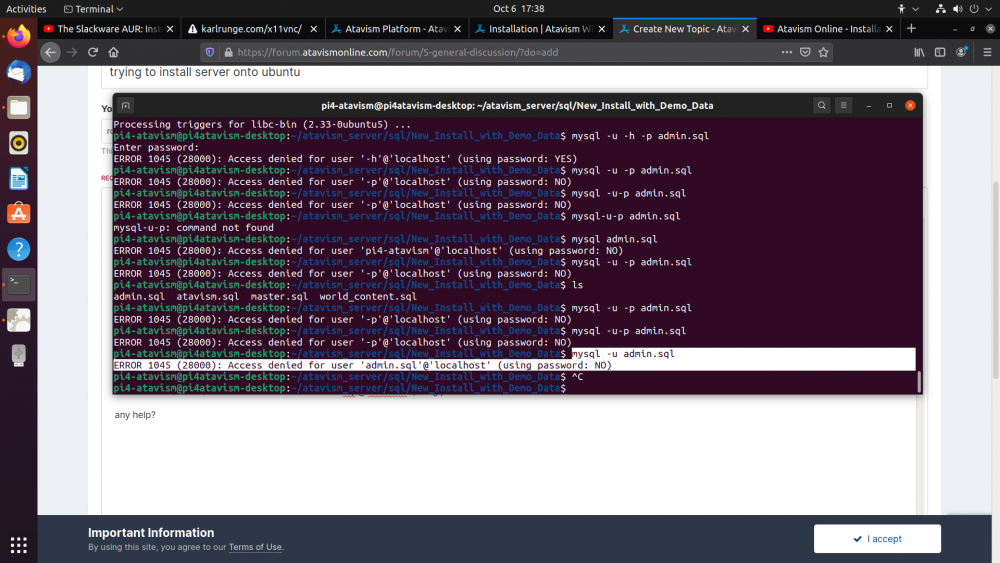Click the terminal window title text

pos(517,106)
